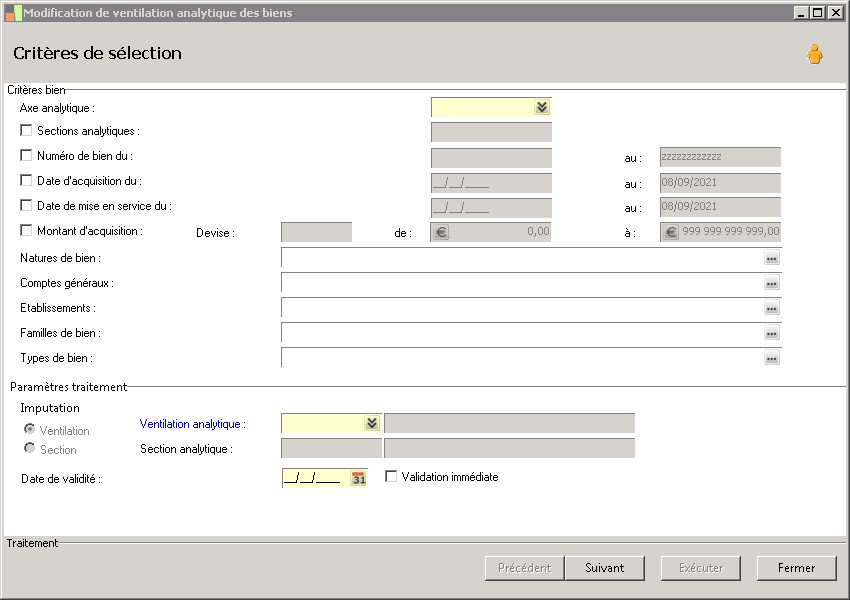This screenshot has width=850, height=600.
Task: Expand the Axe analytique dropdown
Action: (541, 107)
